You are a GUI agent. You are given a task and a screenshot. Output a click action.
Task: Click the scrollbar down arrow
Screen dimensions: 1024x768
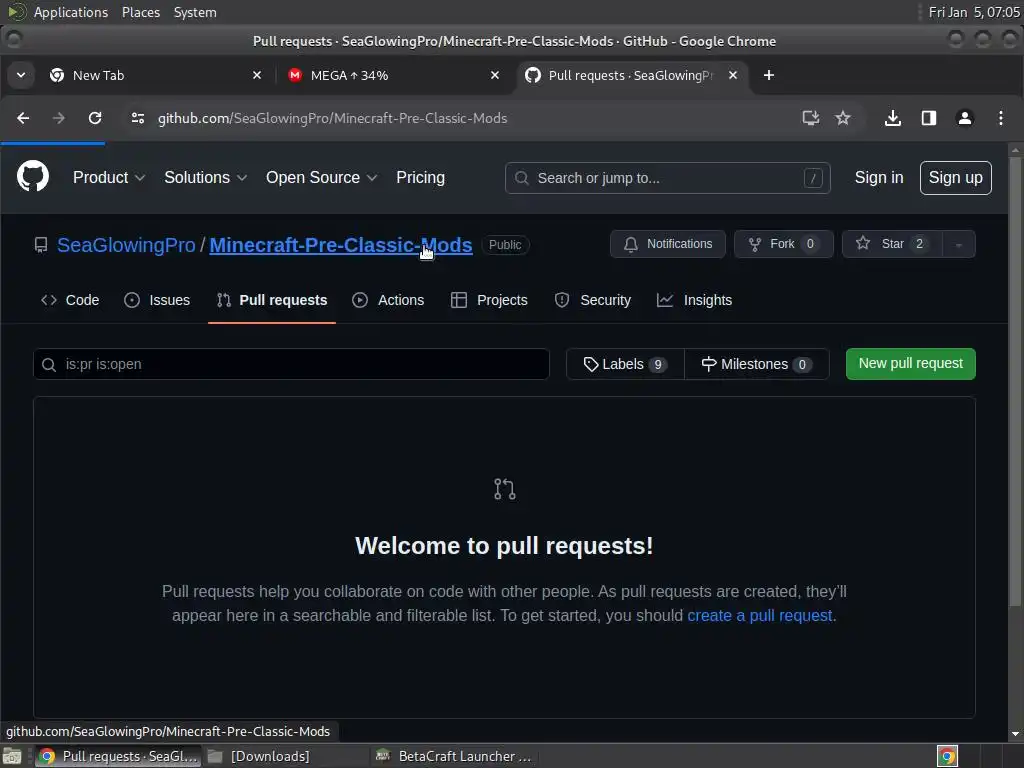tap(1016, 735)
